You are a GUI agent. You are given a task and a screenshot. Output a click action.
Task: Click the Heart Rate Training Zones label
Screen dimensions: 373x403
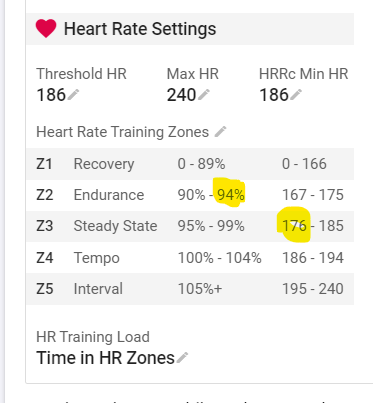[122, 132]
